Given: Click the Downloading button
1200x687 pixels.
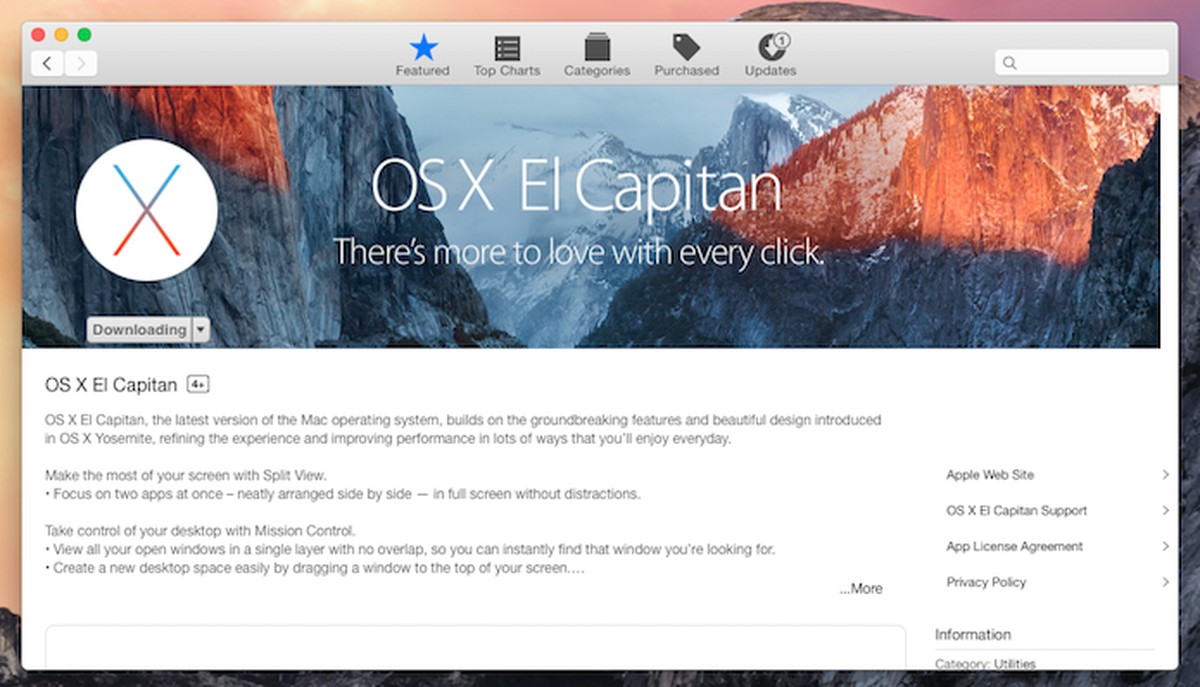Looking at the screenshot, I should pyautogui.click(x=138, y=330).
